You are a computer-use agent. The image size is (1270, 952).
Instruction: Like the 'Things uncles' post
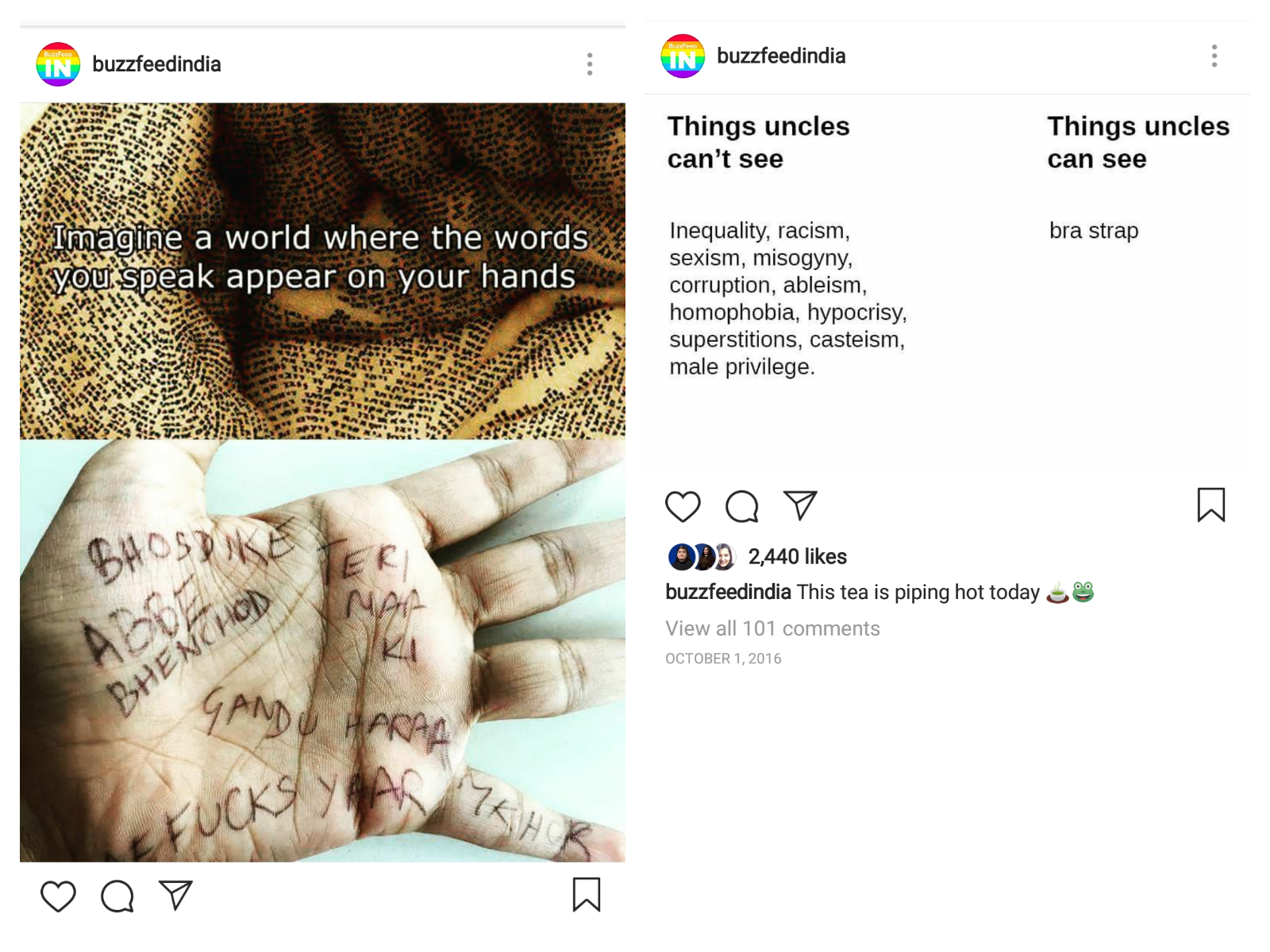pyautogui.click(x=683, y=506)
